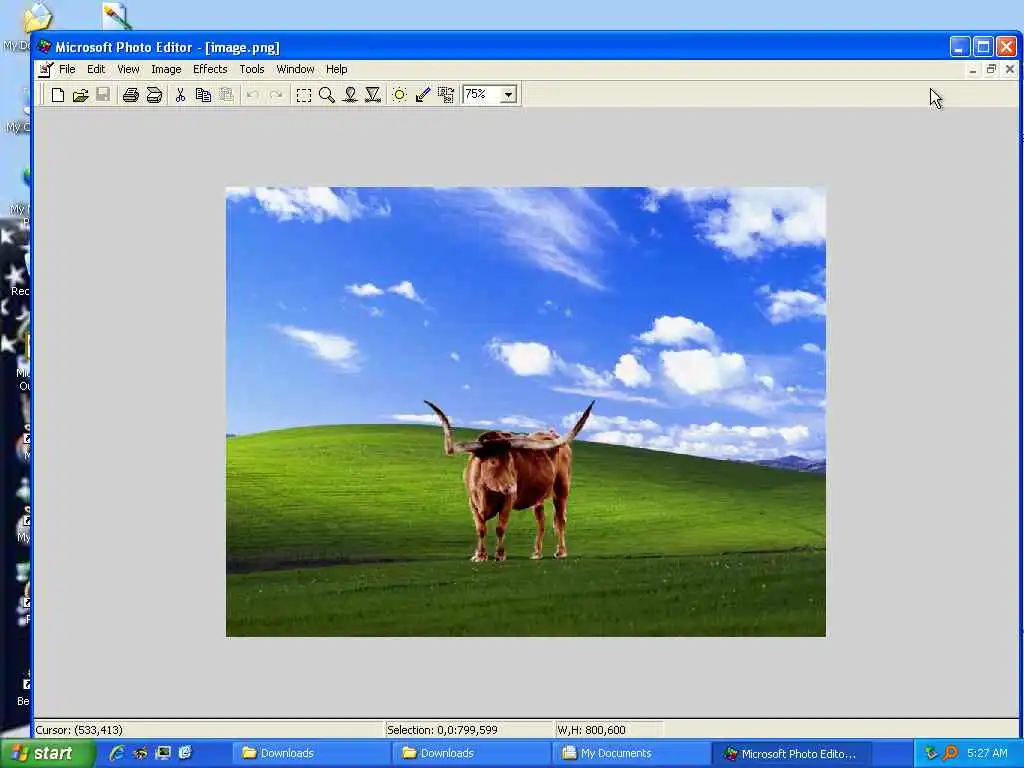The image size is (1024, 768).
Task: Click the Cursor coordinates status text
Action: 79,730
